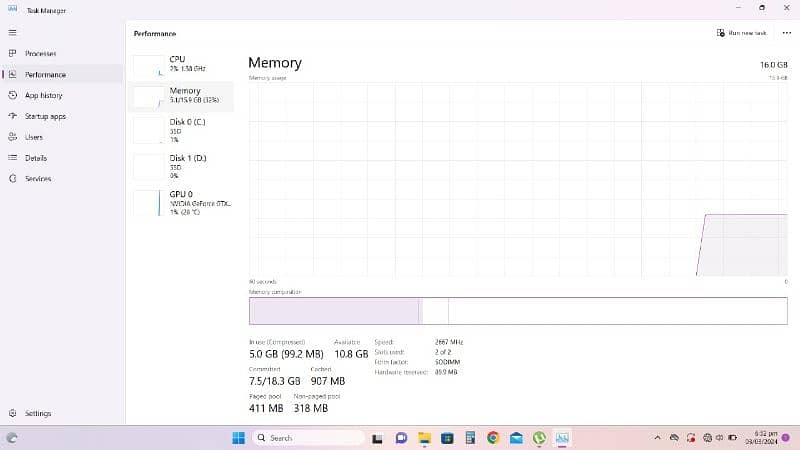Open Google Chrome from the taskbar

(493, 438)
